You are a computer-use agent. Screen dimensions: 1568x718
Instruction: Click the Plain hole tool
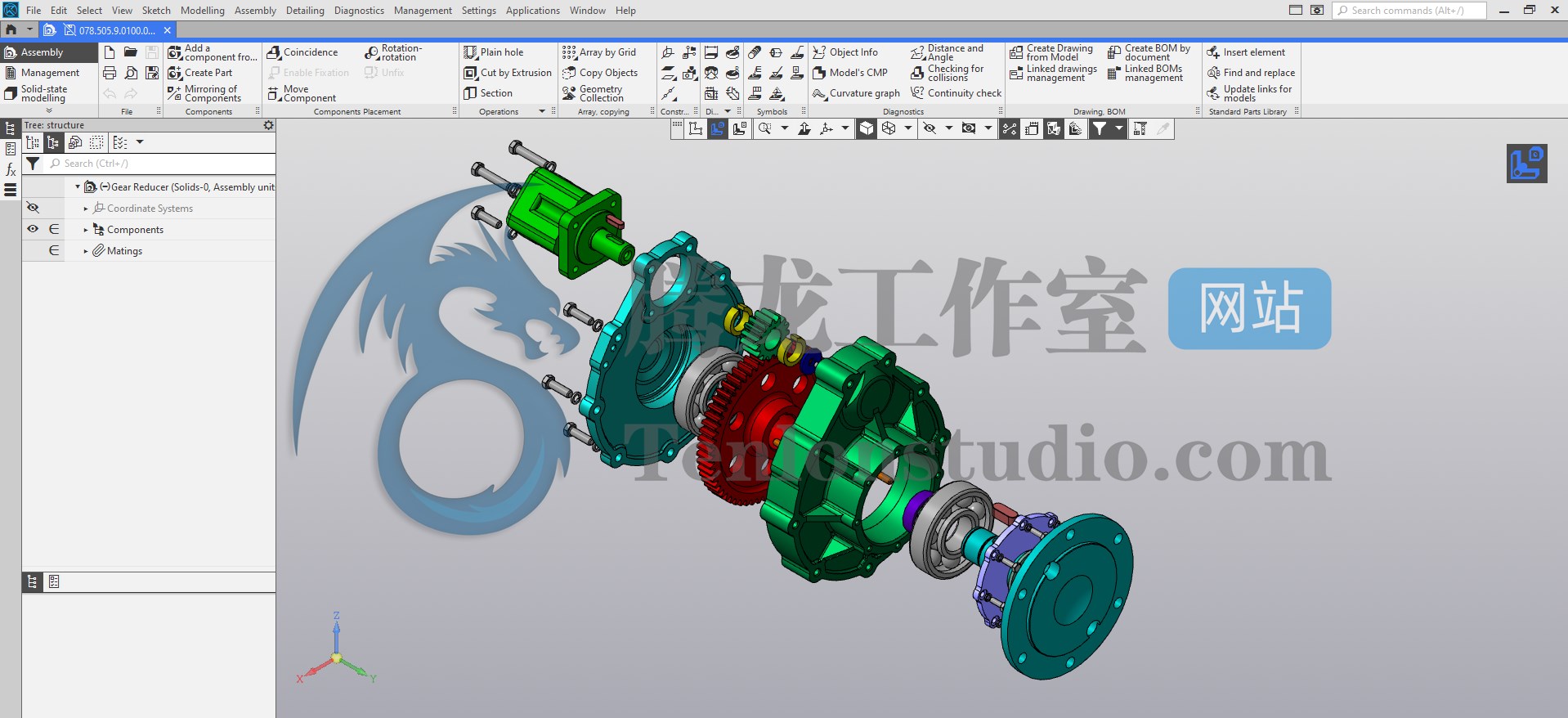pyautogui.click(x=494, y=52)
